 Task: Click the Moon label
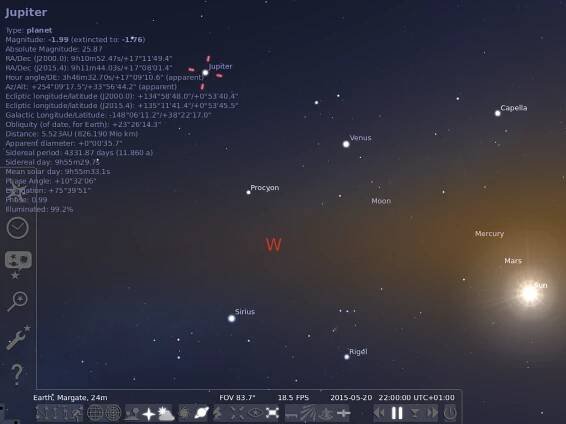[x=381, y=201]
